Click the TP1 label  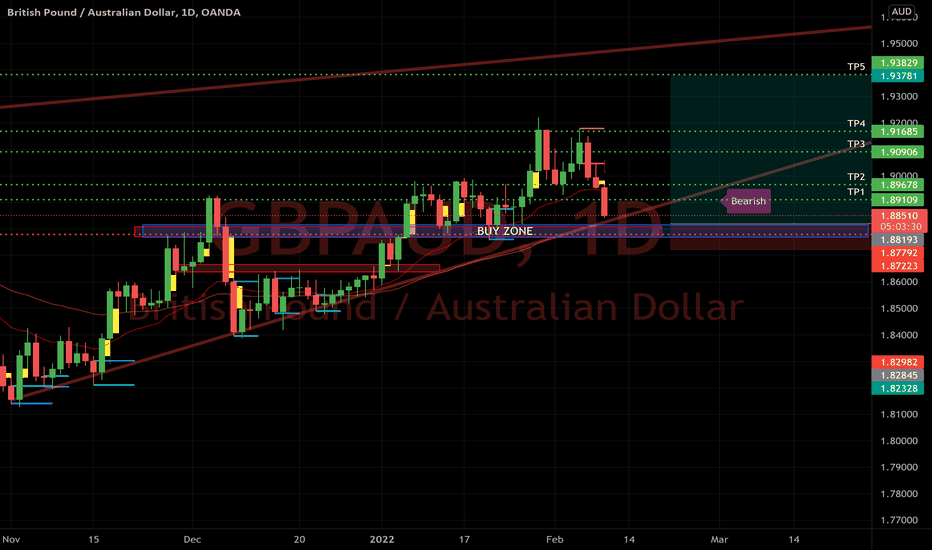tap(856, 191)
